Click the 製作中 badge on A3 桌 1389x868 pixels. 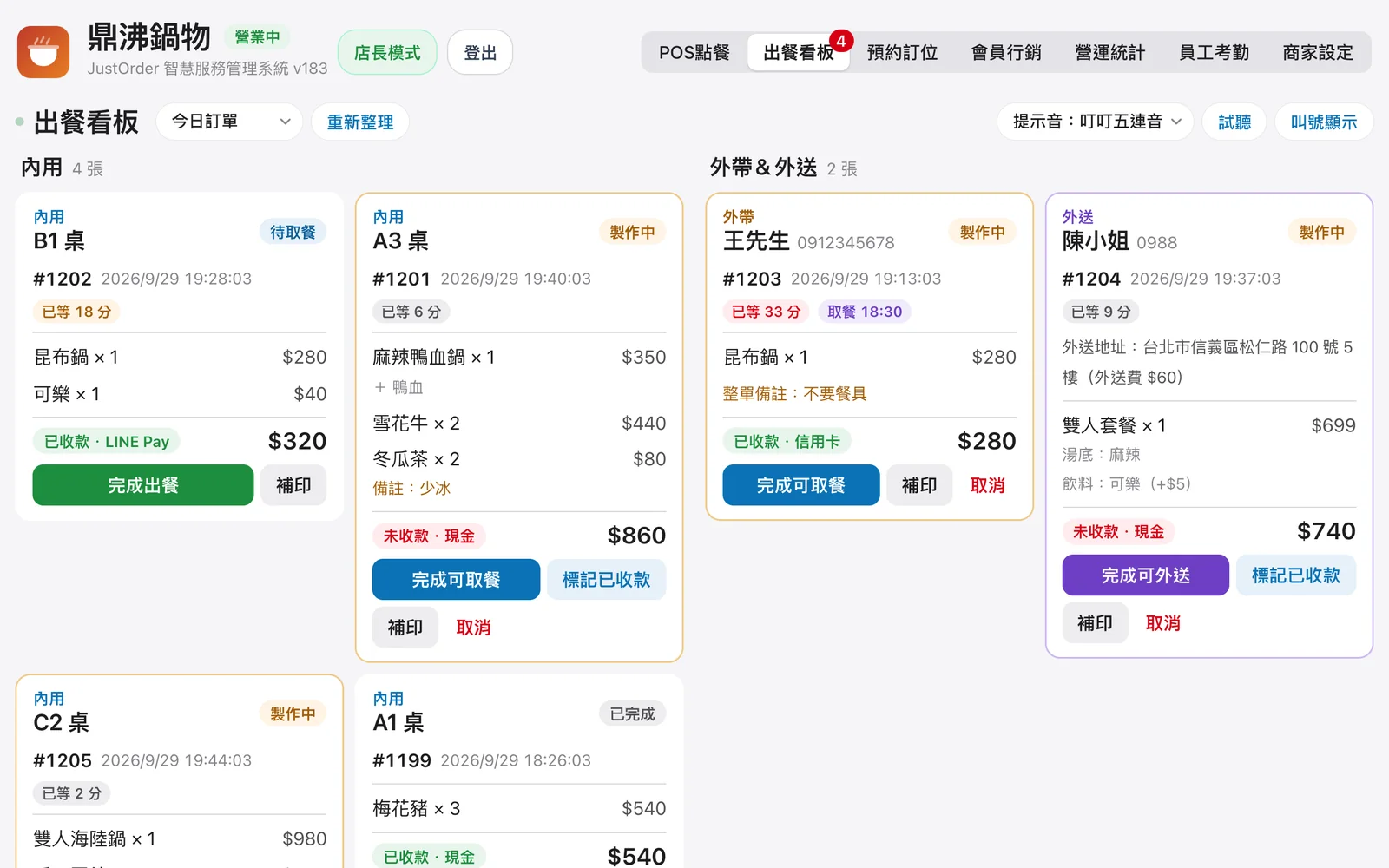click(632, 232)
